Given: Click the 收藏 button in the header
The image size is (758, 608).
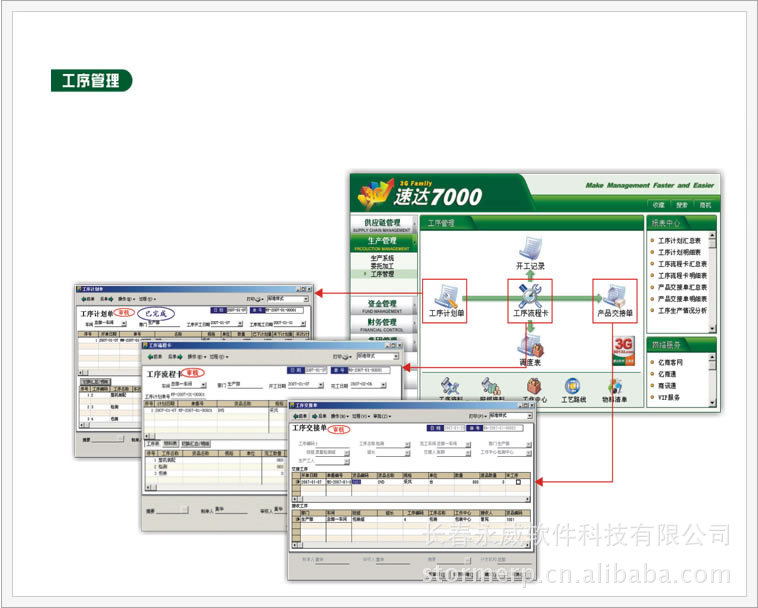Looking at the screenshot, I should point(658,205).
